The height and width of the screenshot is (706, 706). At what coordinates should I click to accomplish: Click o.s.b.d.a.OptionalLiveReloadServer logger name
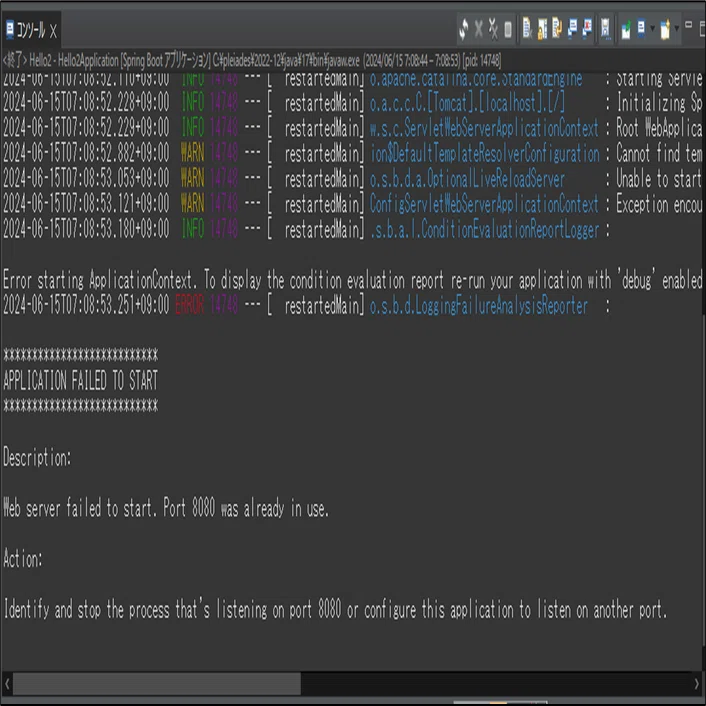(x=467, y=179)
